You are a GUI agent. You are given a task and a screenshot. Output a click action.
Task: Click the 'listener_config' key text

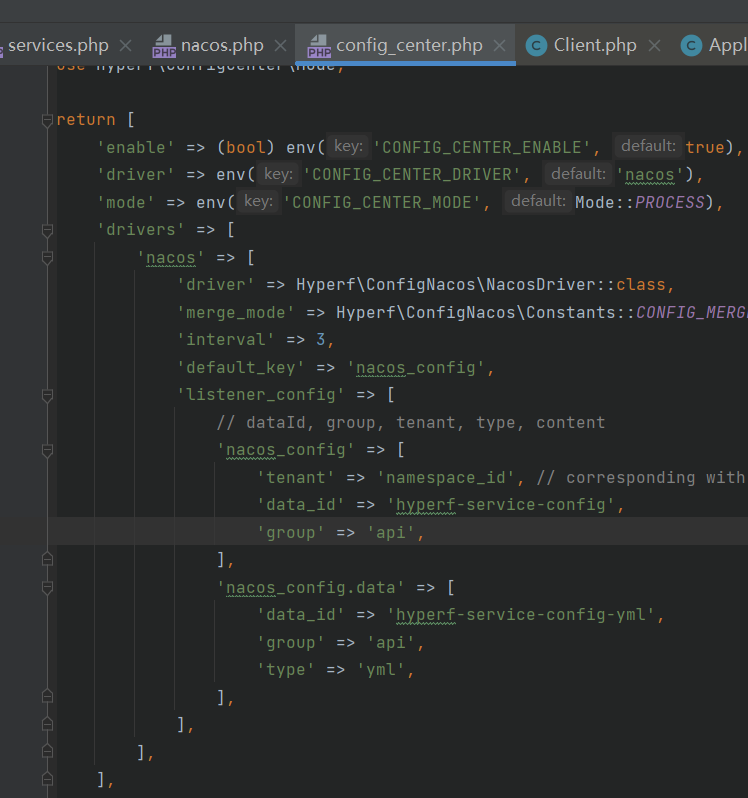click(261, 395)
